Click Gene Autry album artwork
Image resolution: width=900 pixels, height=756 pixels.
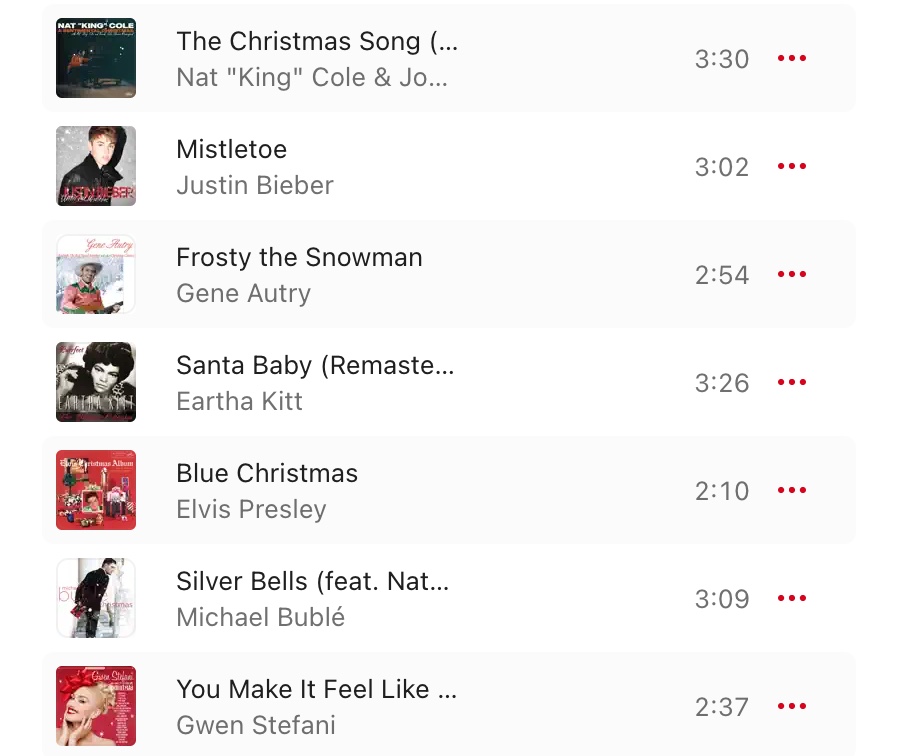pyautogui.click(x=96, y=274)
